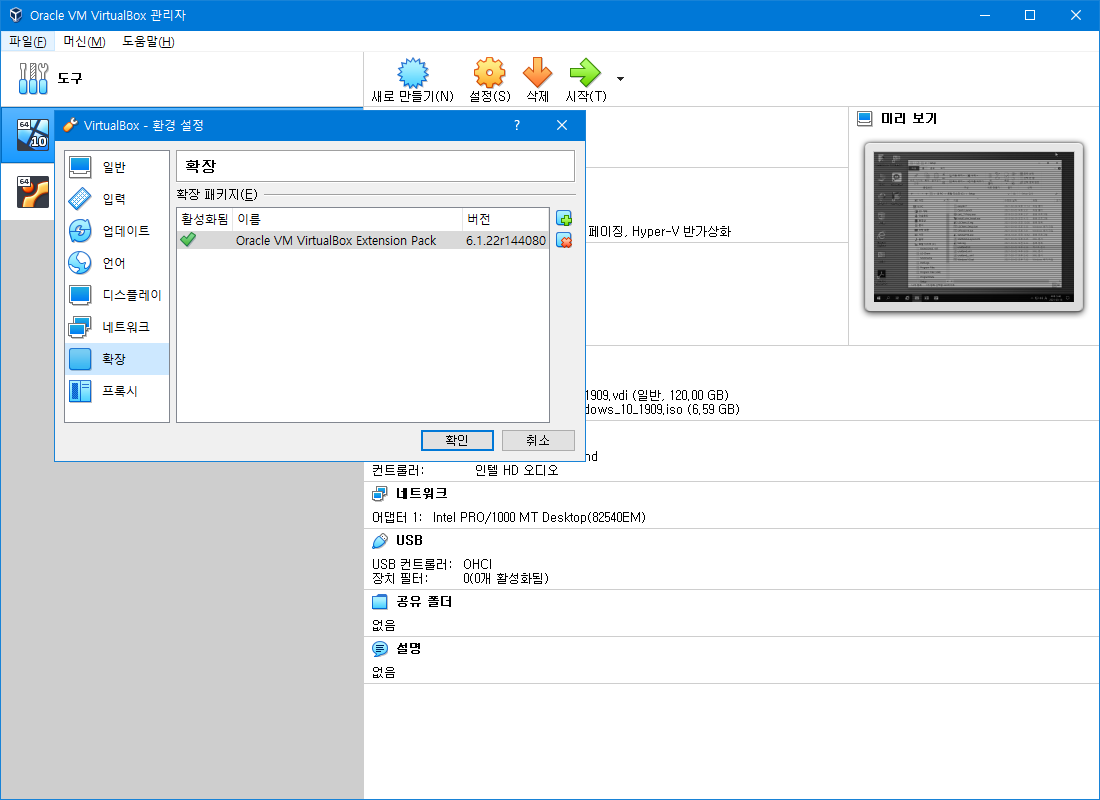1100x800 pixels.
Task: Click the 공유 폴더 folder icon
Action: coord(380,601)
